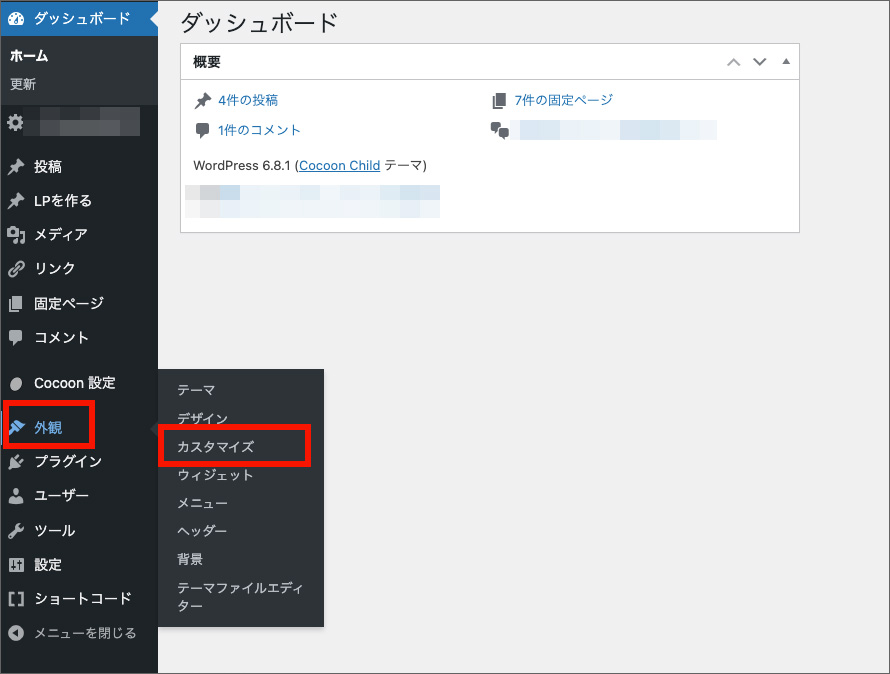Image resolution: width=890 pixels, height=674 pixels.
Task: Open the ダッシュボード menu item
Action: click(79, 18)
